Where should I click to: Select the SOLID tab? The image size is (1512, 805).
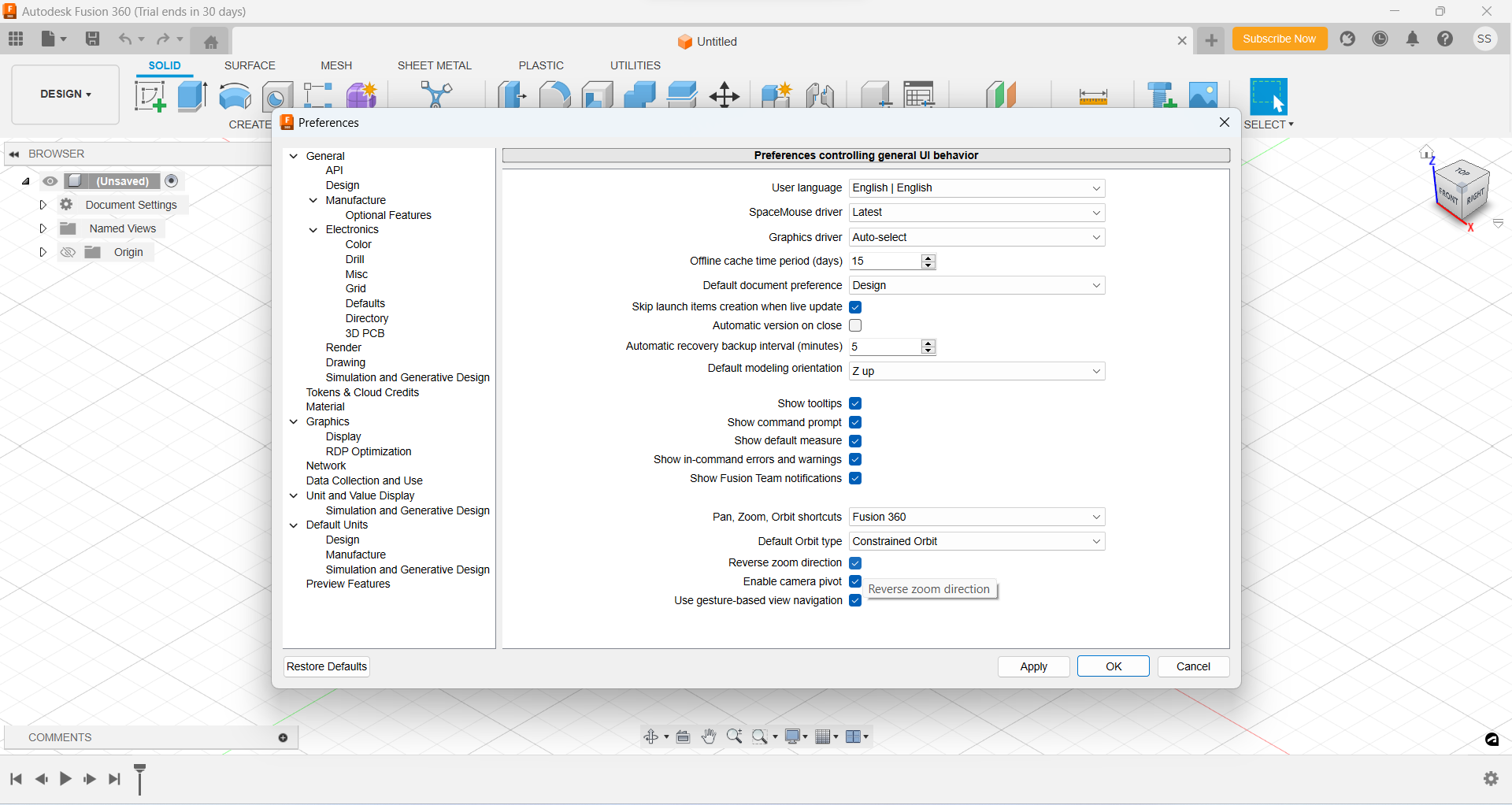coord(165,65)
